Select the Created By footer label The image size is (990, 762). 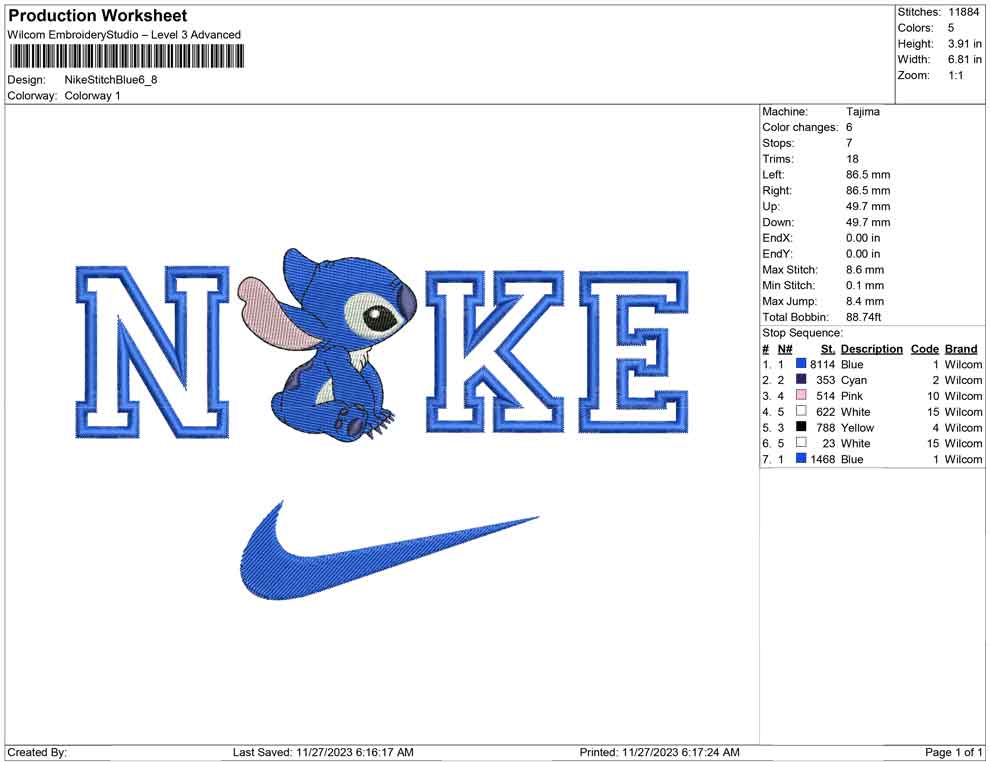(37, 752)
